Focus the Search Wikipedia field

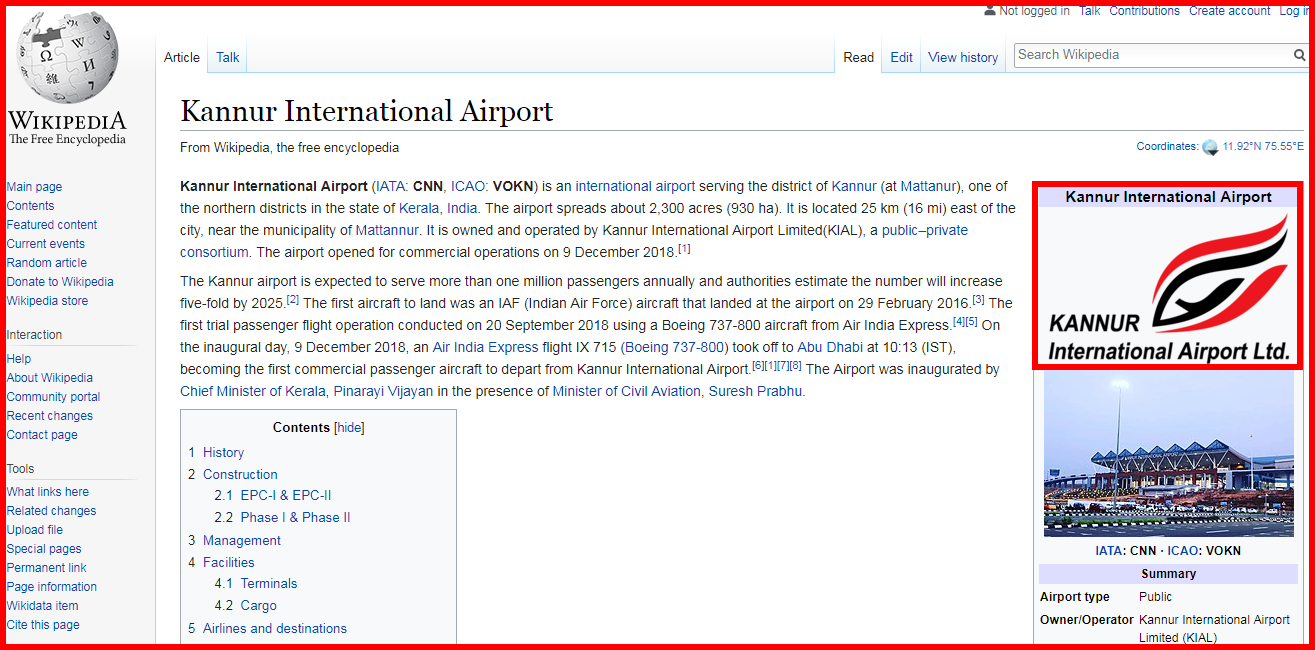coord(1153,55)
